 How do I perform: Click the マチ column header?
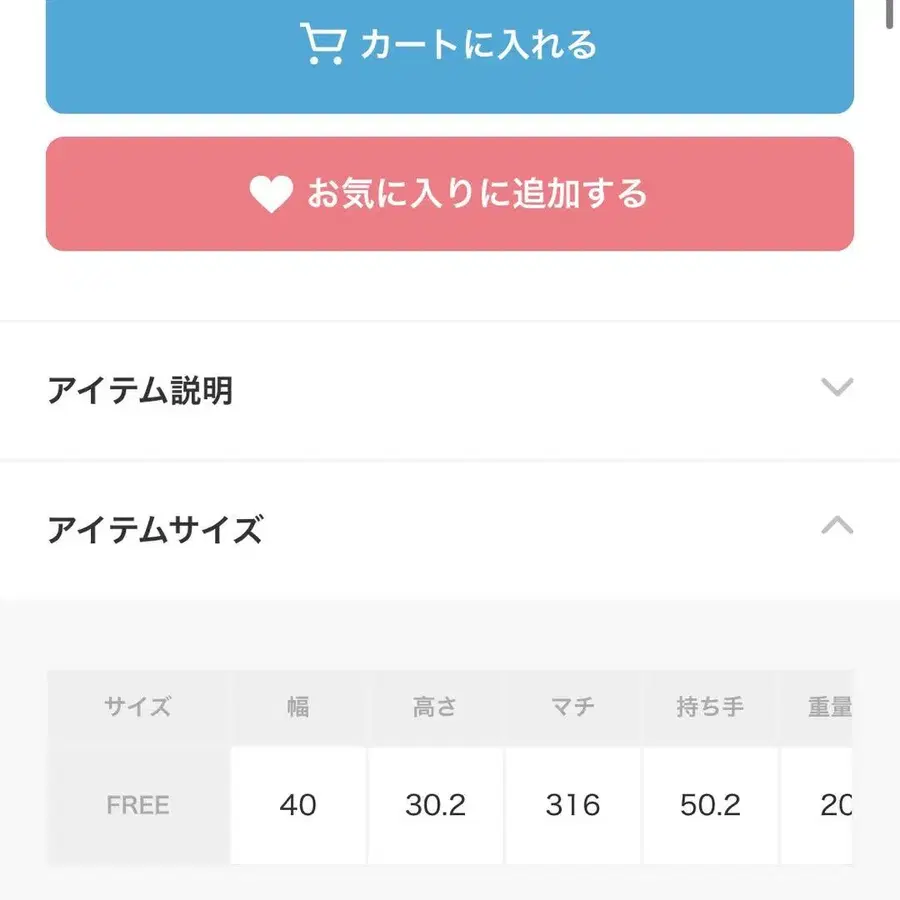(x=572, y=708)
